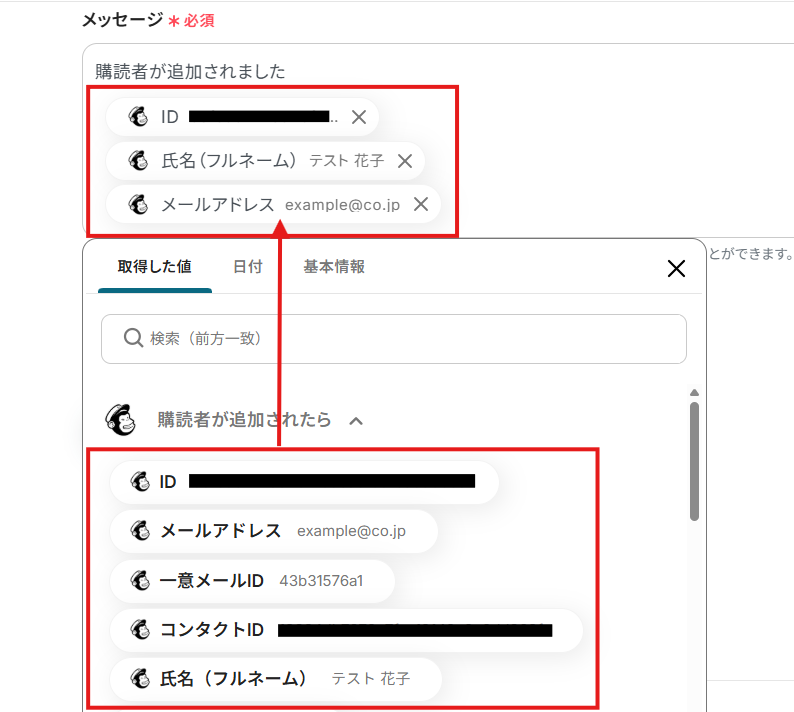This screenshot has height=712, width=794.
Task: Click Mailchimp icon of コンタクトID item
Action: tap(140, 630)
